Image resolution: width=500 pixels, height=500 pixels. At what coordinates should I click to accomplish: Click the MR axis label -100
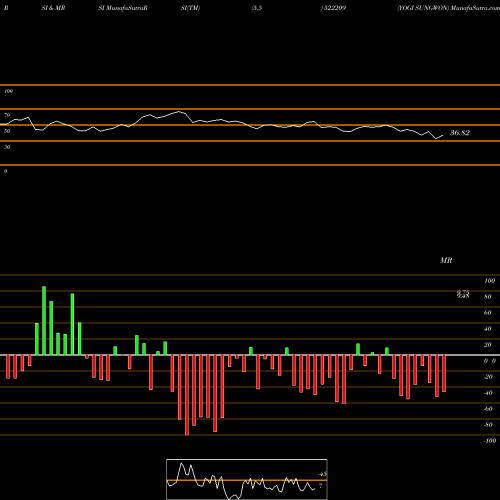click(490, 441)
